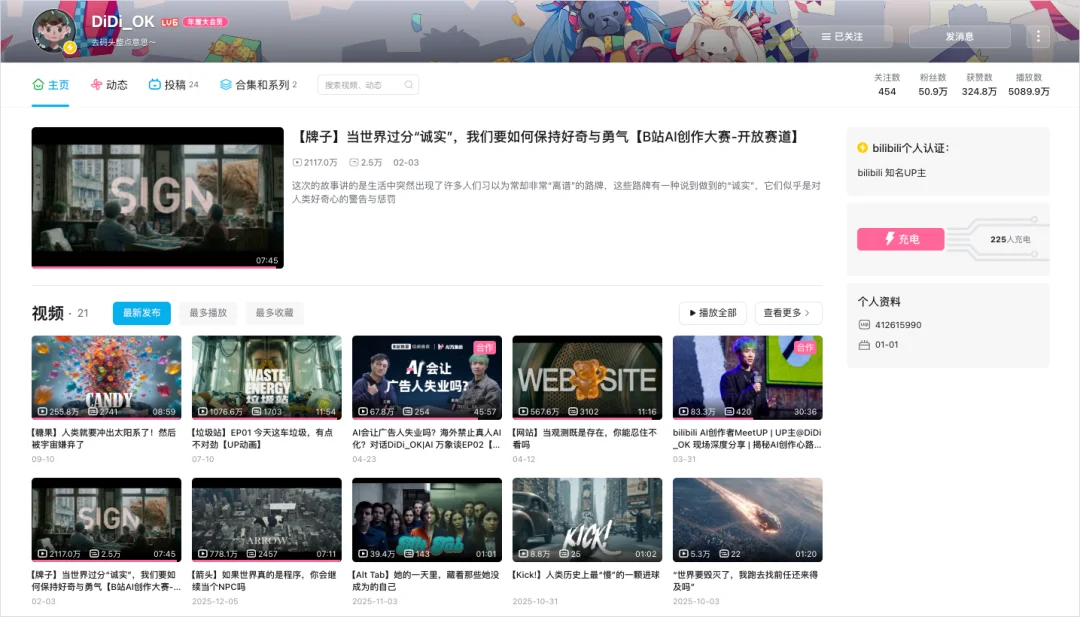This screenshot has height=617, width=1080.
Task: Click the UID icon beside 412615990
Action: click(864, 325)
